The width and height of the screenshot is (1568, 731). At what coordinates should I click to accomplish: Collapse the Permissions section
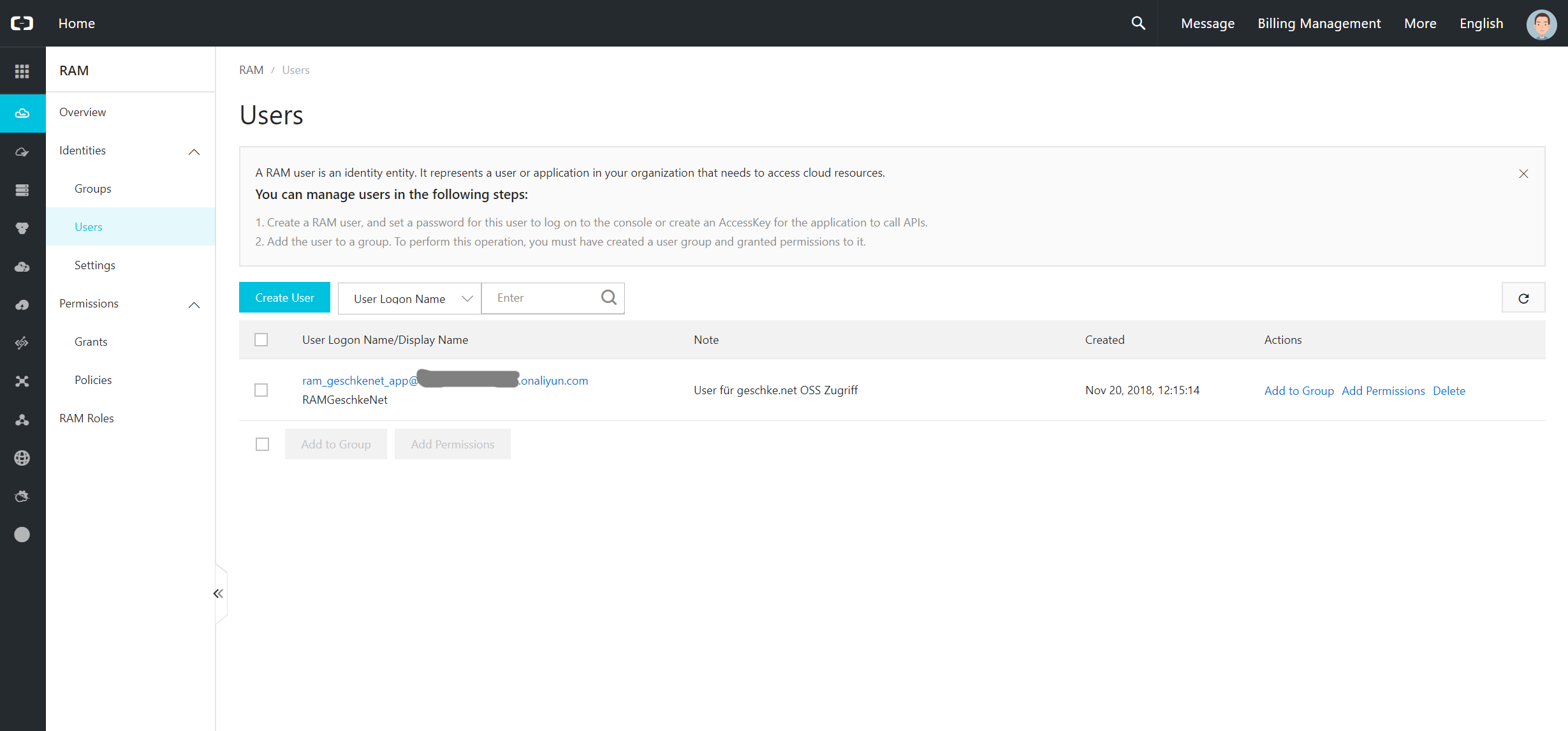(194, 305)
